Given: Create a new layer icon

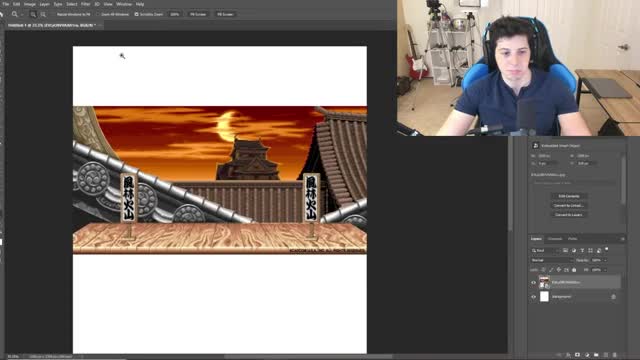Looking at the screenshot, I should click(x=605, y=355).
